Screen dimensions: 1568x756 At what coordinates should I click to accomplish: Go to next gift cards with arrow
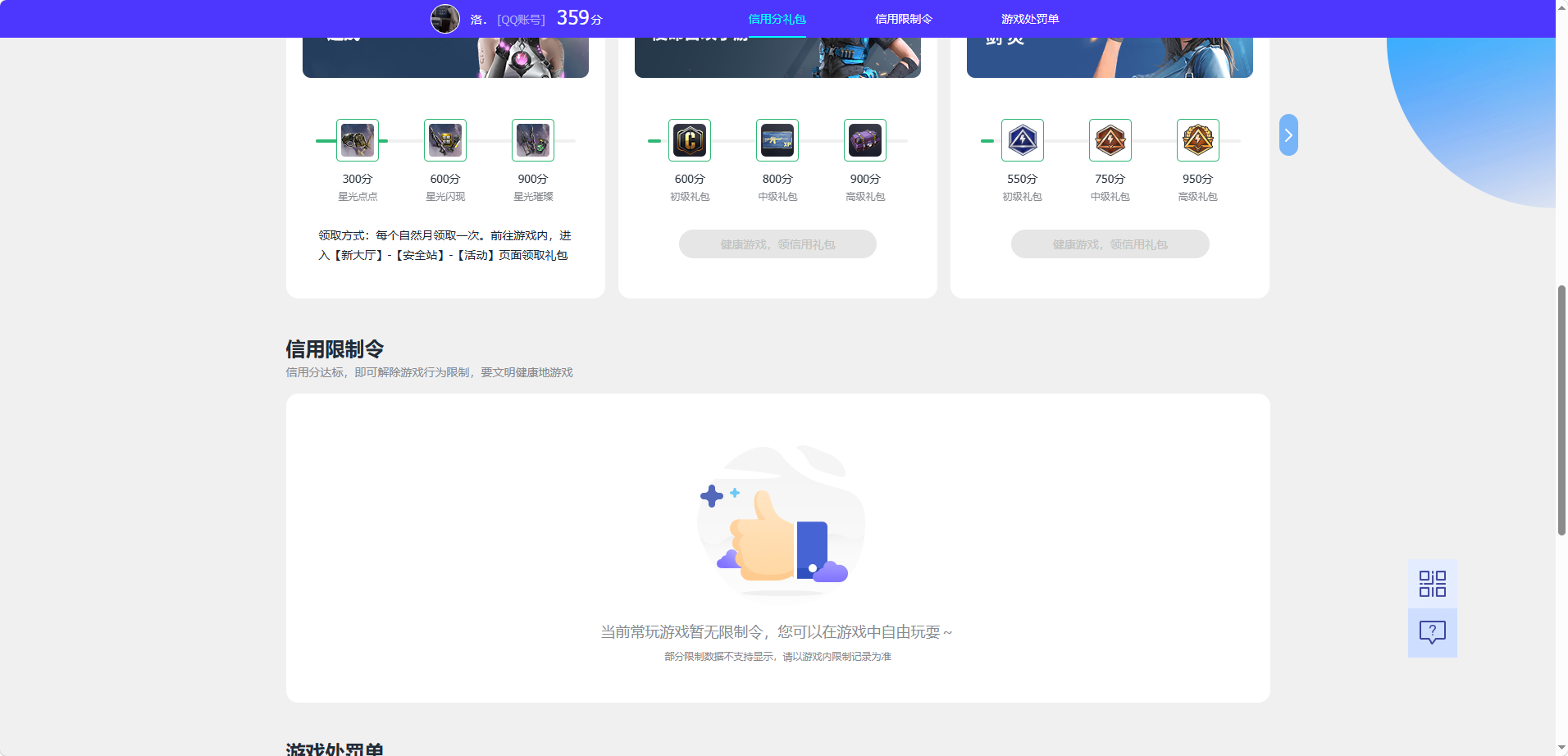(1288, 135)
